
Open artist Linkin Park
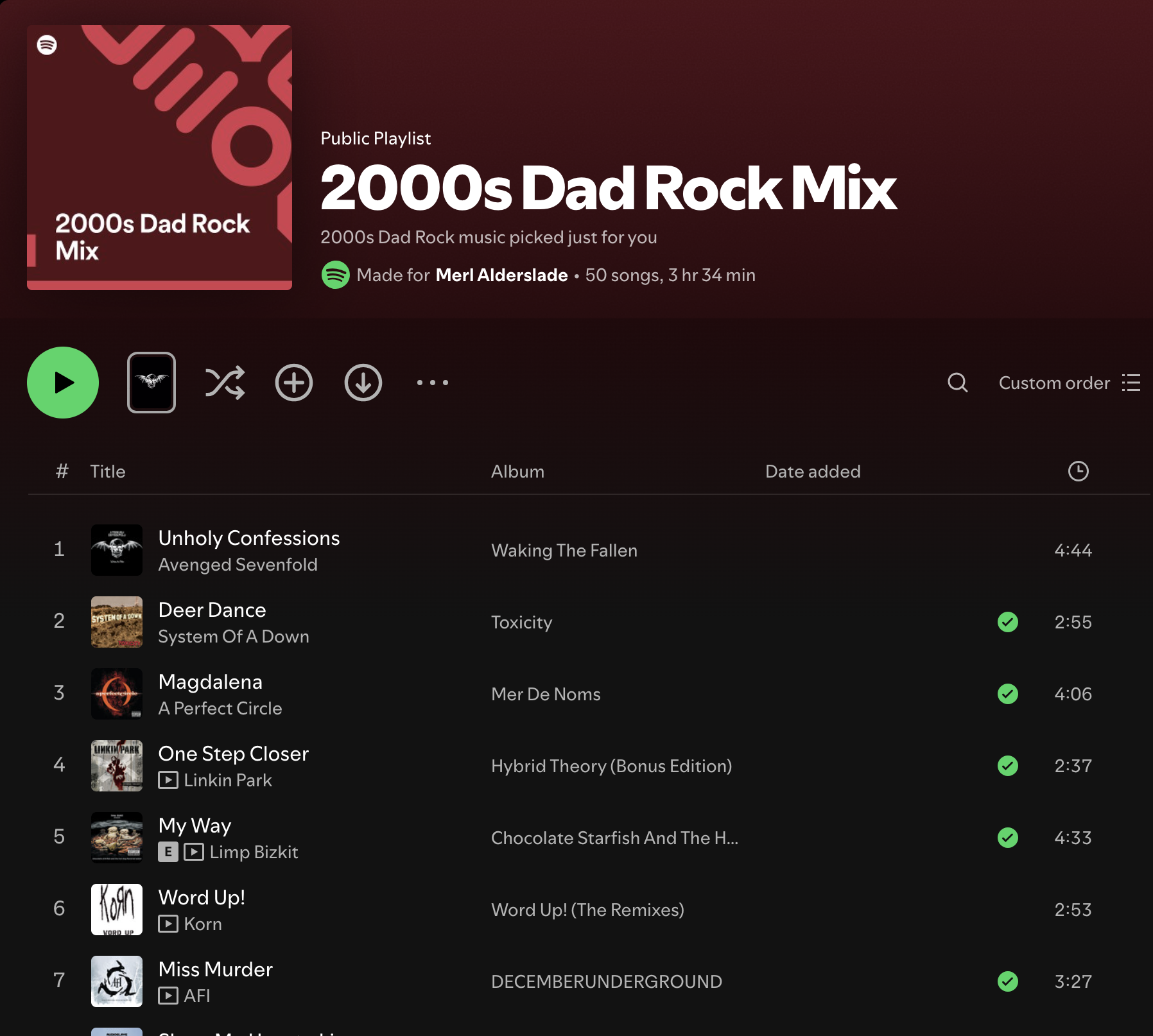pyautogui.click(x=228, y=780)
